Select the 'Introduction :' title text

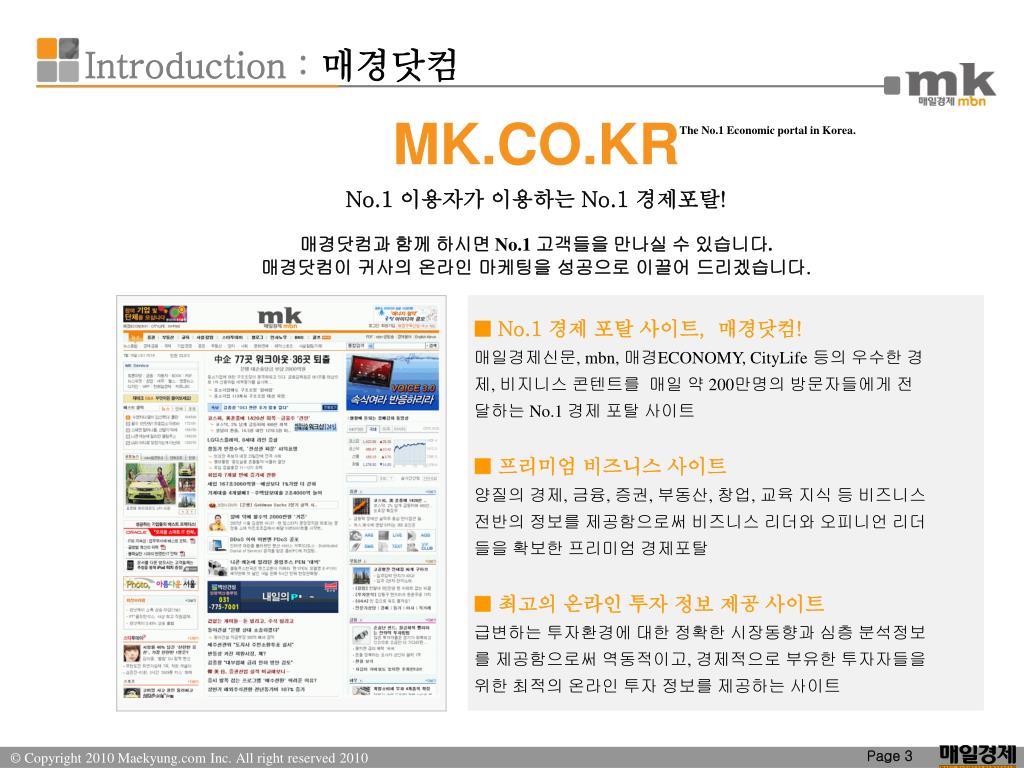196,67
